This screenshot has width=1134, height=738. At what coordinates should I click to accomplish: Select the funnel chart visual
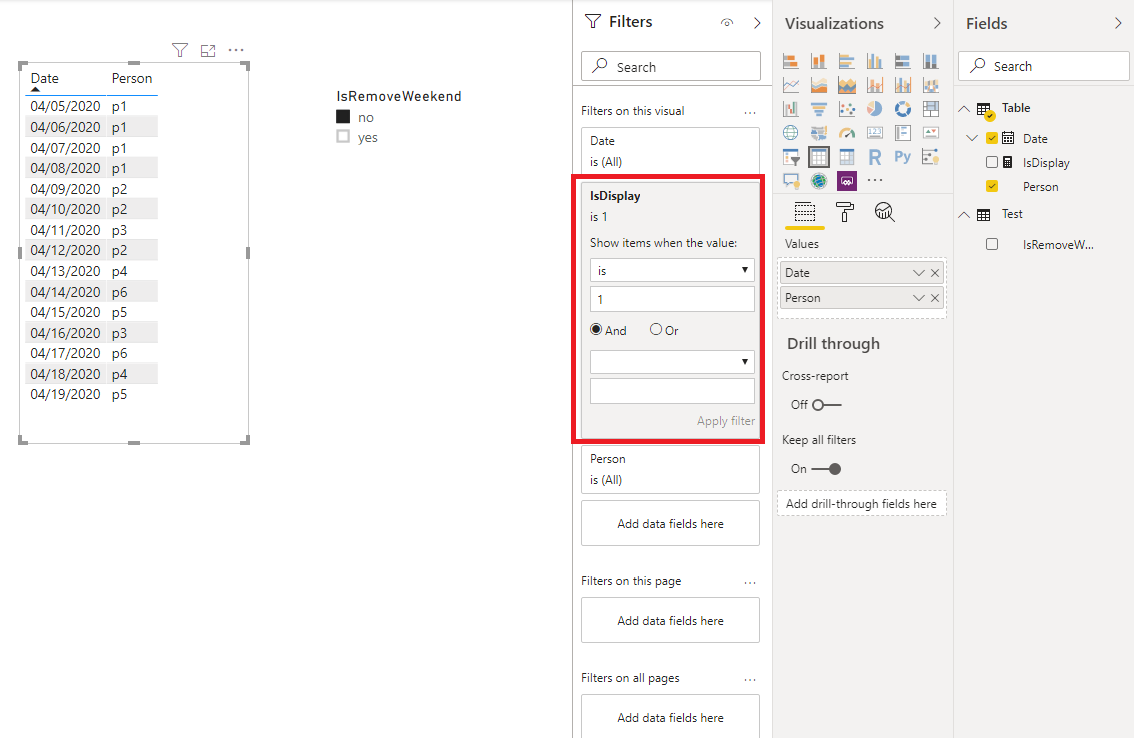tap(819, 109)
